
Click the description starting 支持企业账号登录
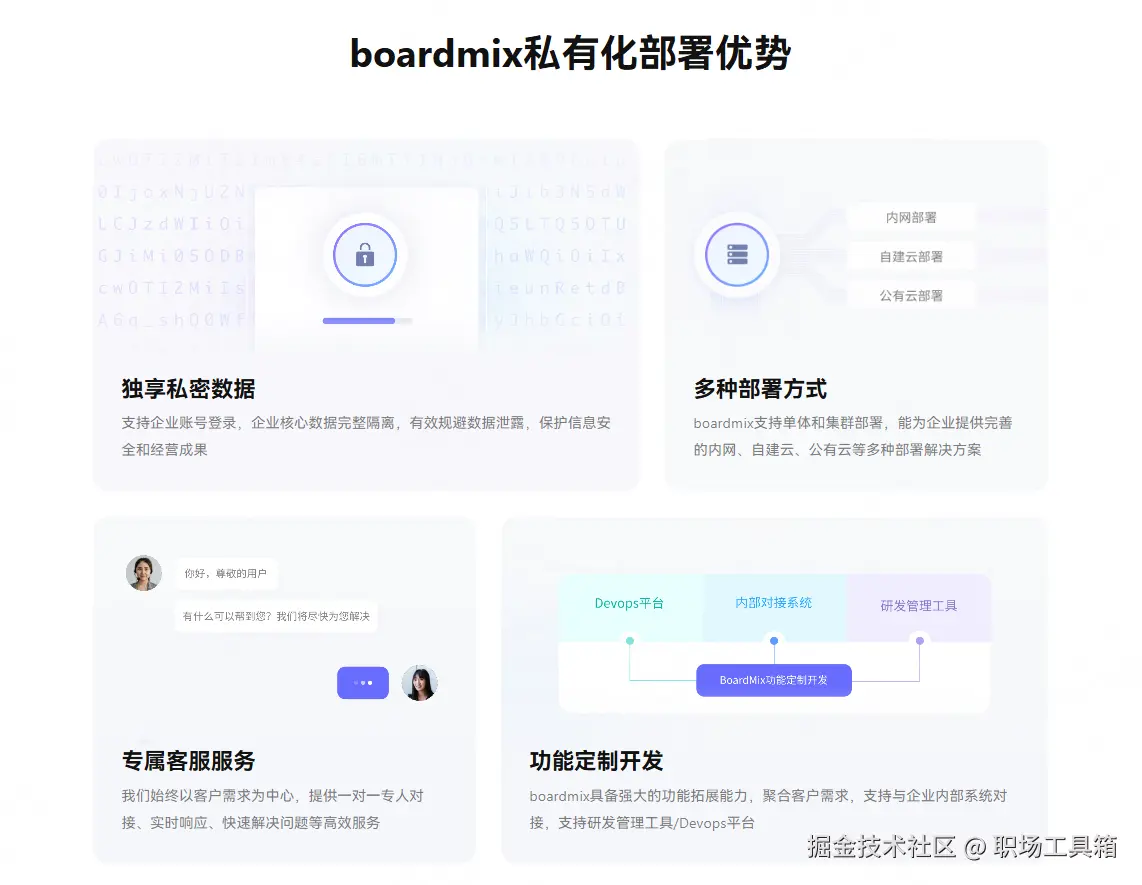pos(366,436)
